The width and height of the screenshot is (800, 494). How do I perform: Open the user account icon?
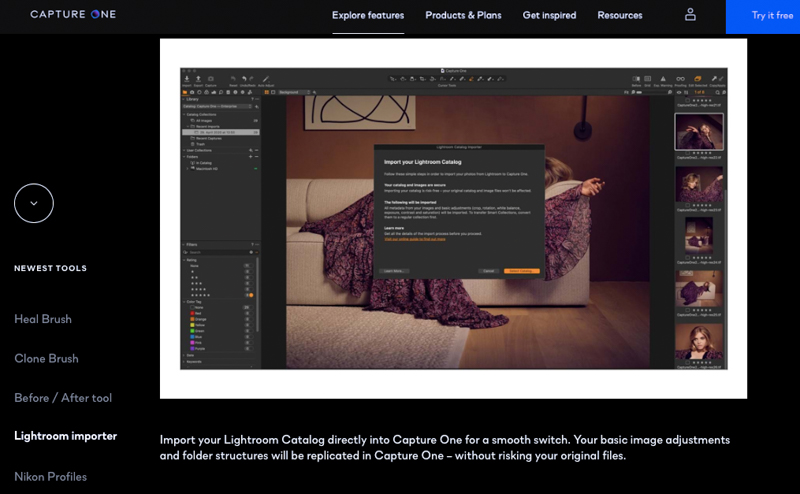[690, 15]
